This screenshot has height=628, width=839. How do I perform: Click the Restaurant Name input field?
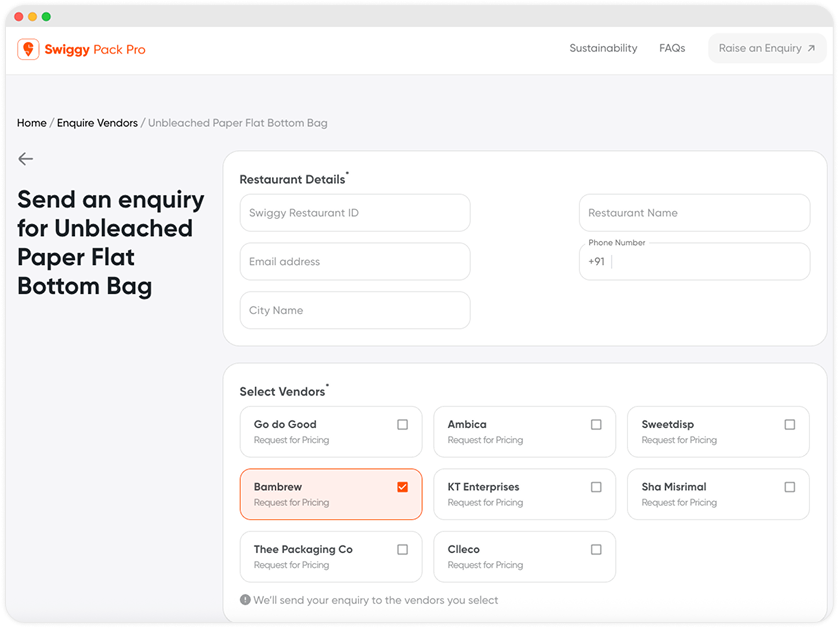click(x=694, y=213)
